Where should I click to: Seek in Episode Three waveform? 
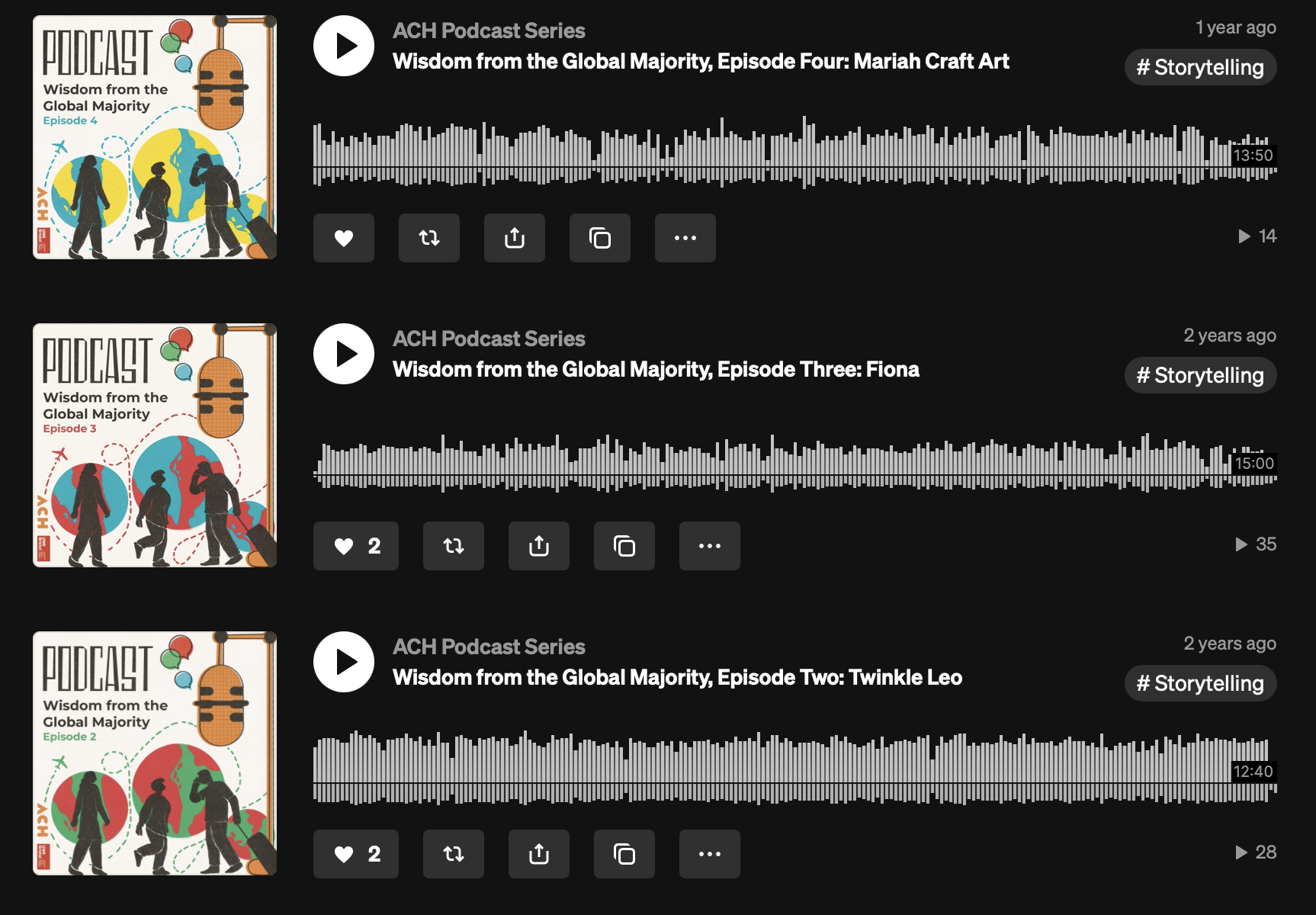click(x=795, y=462)
